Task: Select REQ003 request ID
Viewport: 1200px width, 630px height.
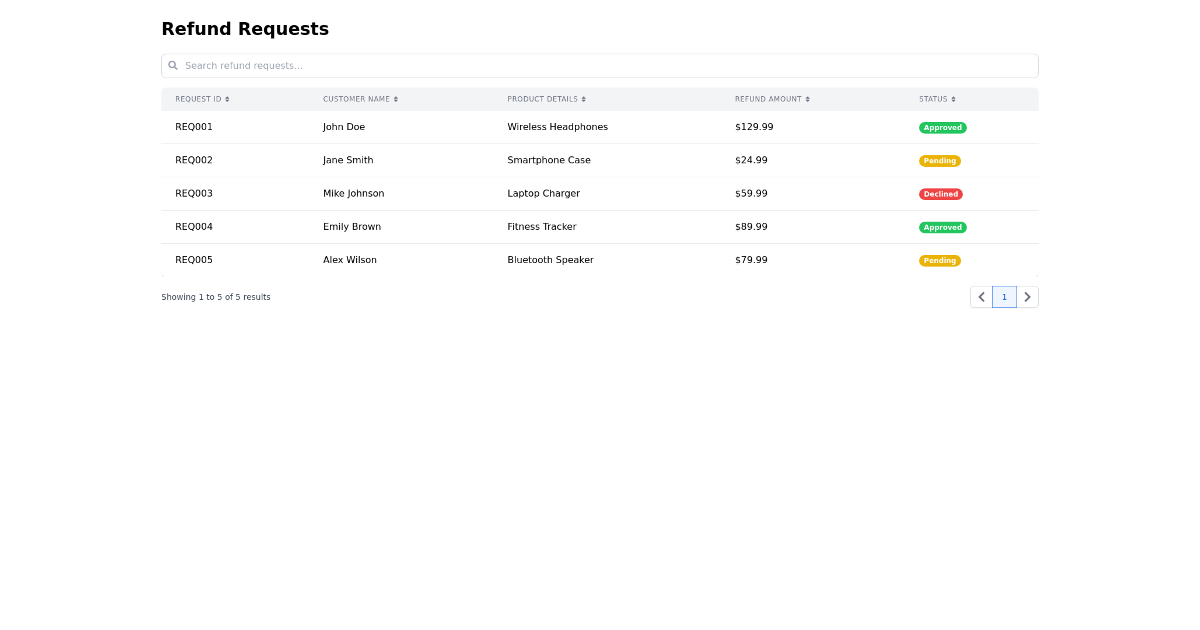Action: (x=194, y=194)
